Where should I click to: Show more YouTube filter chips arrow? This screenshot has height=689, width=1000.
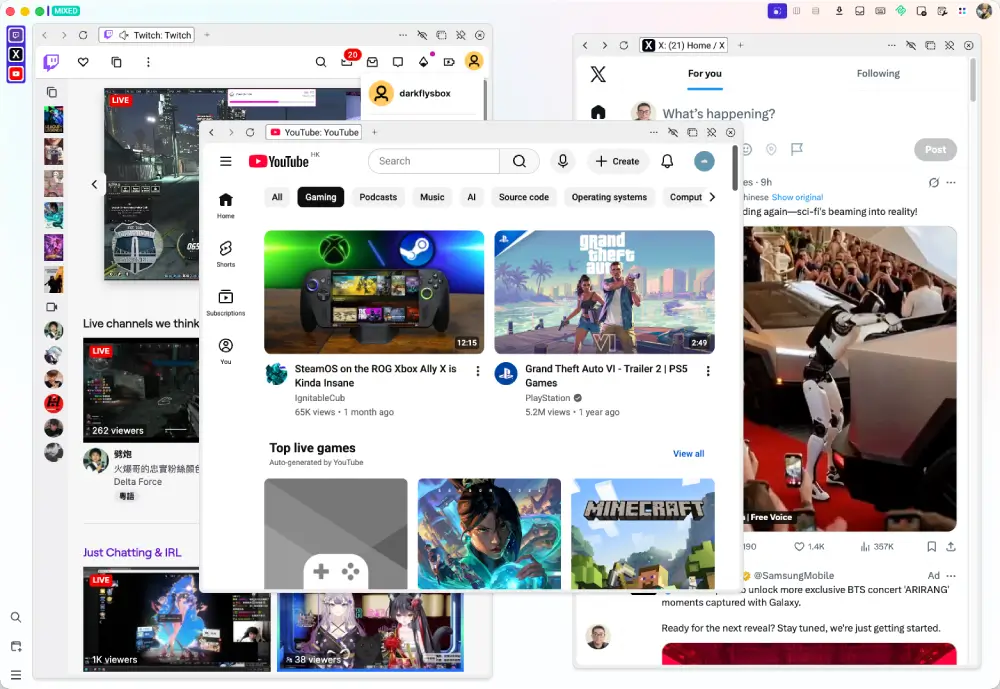[712, 197]
